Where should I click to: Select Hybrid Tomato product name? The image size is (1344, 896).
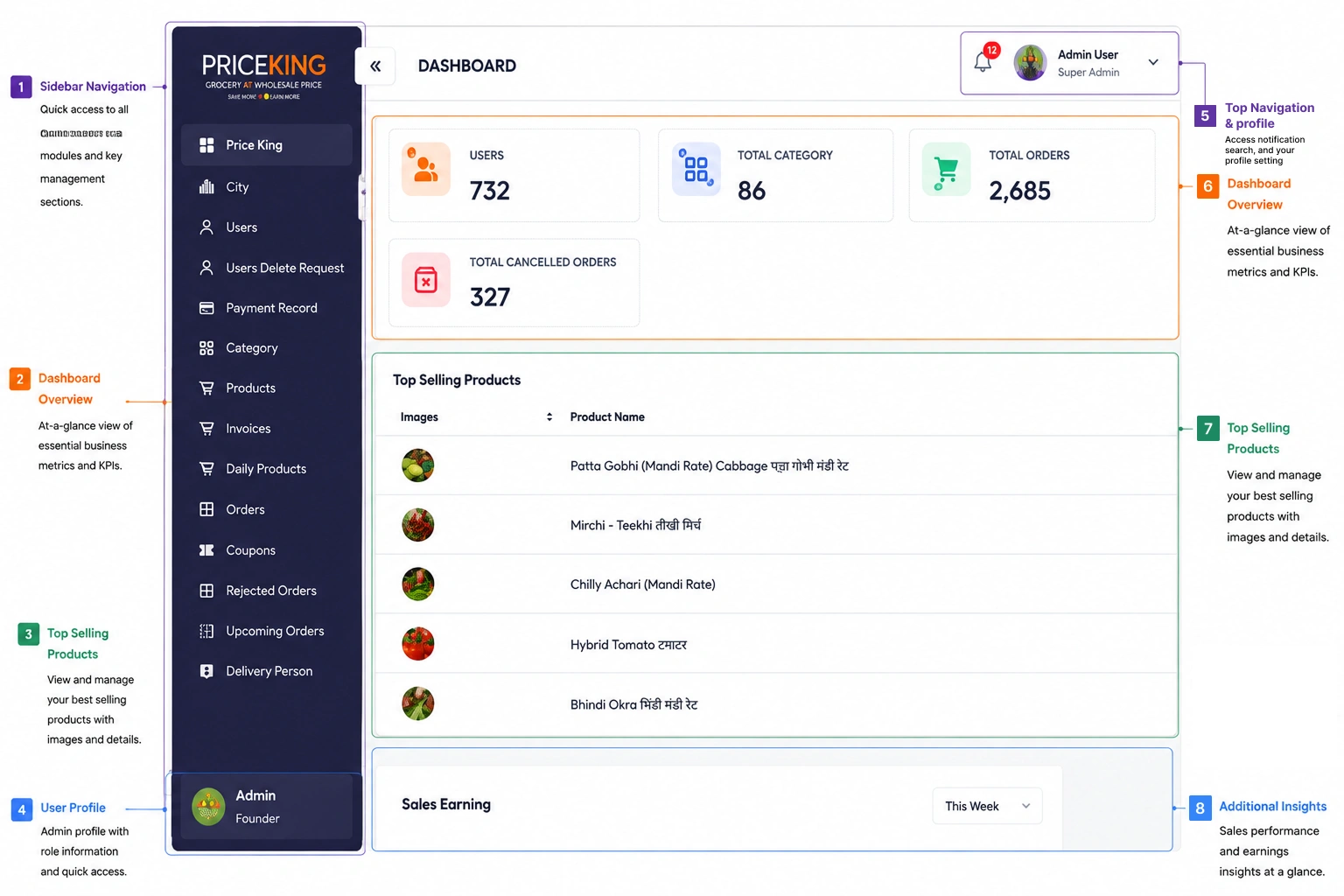[x=628, y=645]
